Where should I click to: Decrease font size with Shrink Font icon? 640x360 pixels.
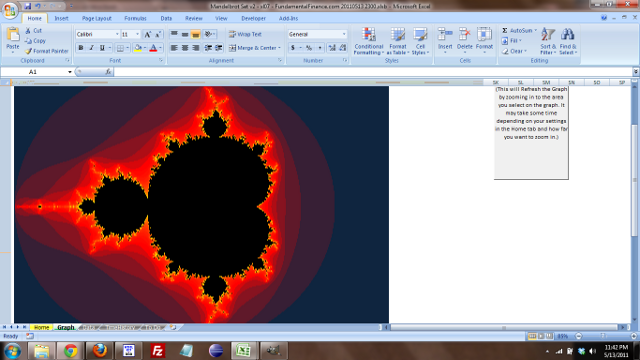158,35
